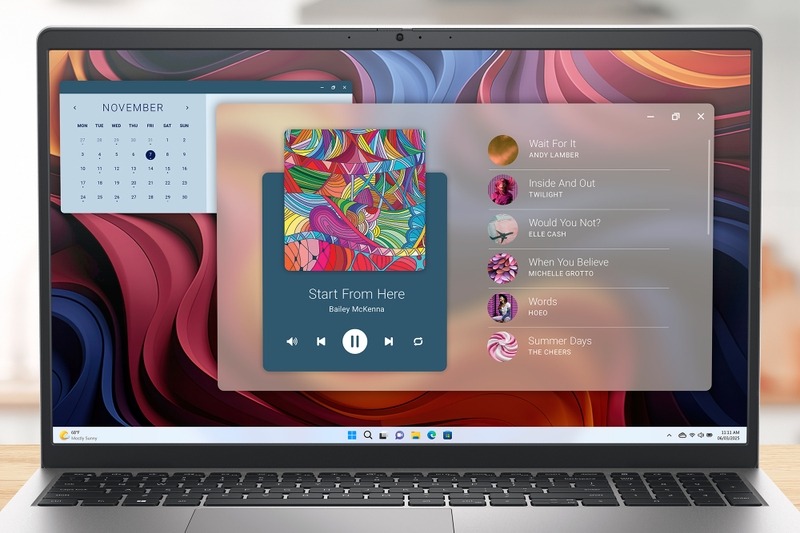Click the "Summer Days" album thumbnail
Viewport: 800px width, 533px height.
pyautogui.click(x=502, y=346)
